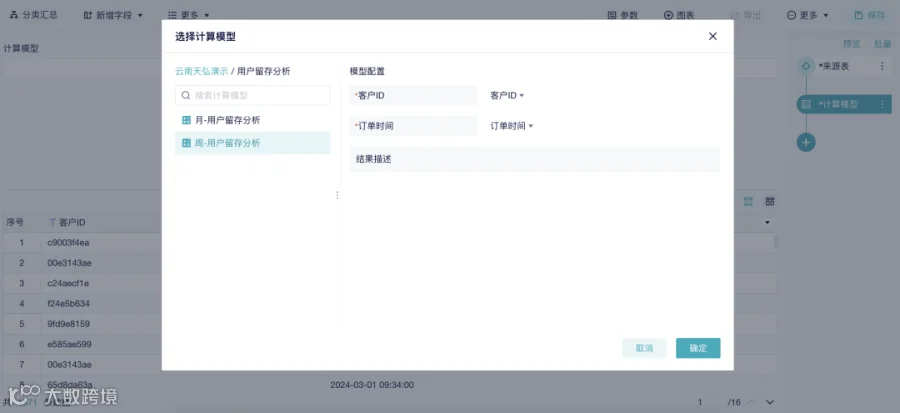Click the 参数 toolbar button
This screenshot has height=413, width=900.
(x=623, y=15)
